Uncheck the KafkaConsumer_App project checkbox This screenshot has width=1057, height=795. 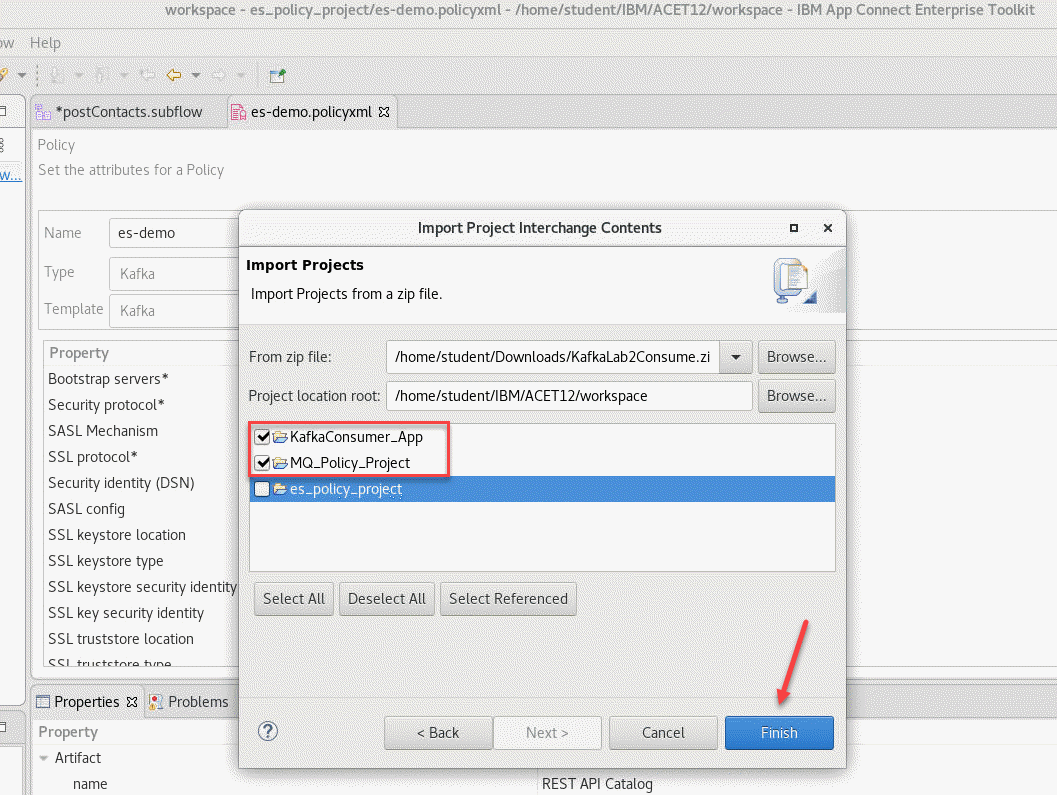pyautogui.click(x=262, y=437)
